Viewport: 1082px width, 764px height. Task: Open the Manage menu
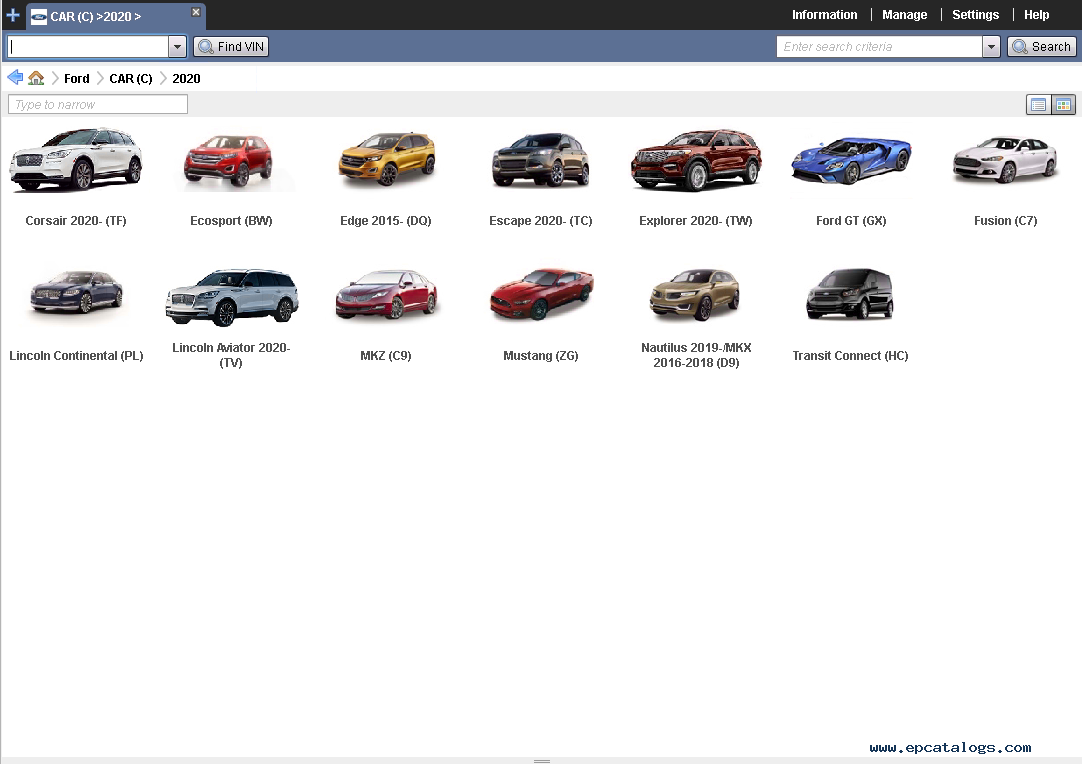coord(904,15)
